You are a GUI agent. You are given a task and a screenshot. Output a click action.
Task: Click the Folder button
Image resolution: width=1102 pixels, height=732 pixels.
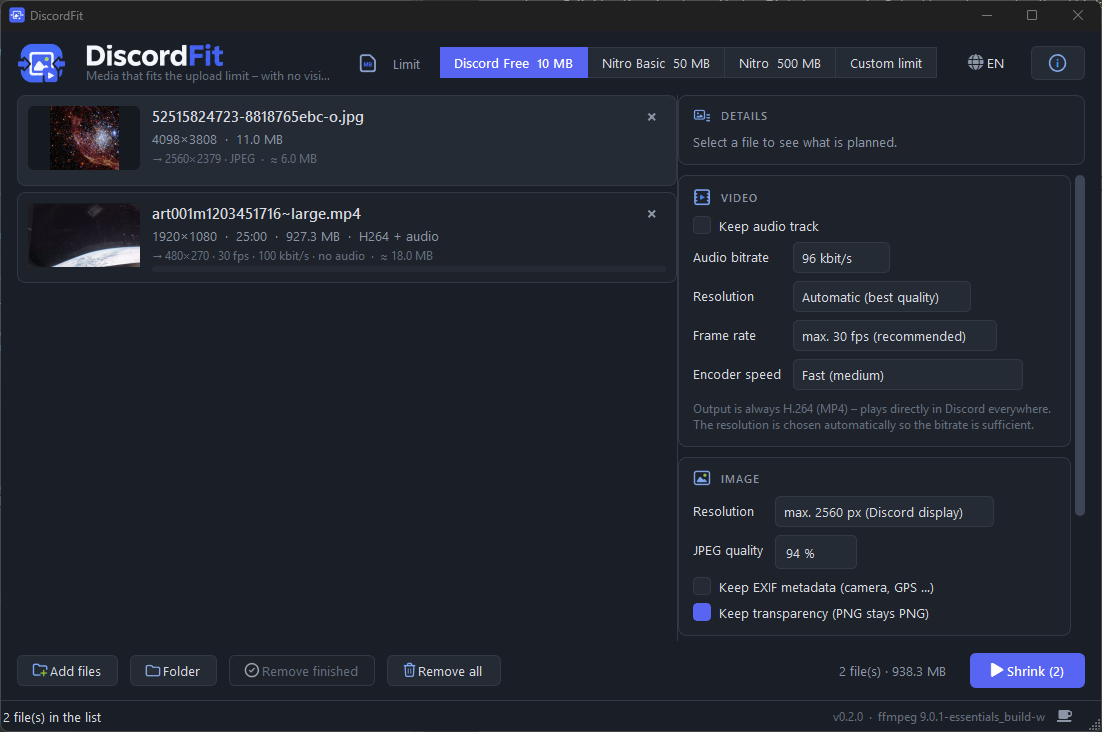pos(173,671)
